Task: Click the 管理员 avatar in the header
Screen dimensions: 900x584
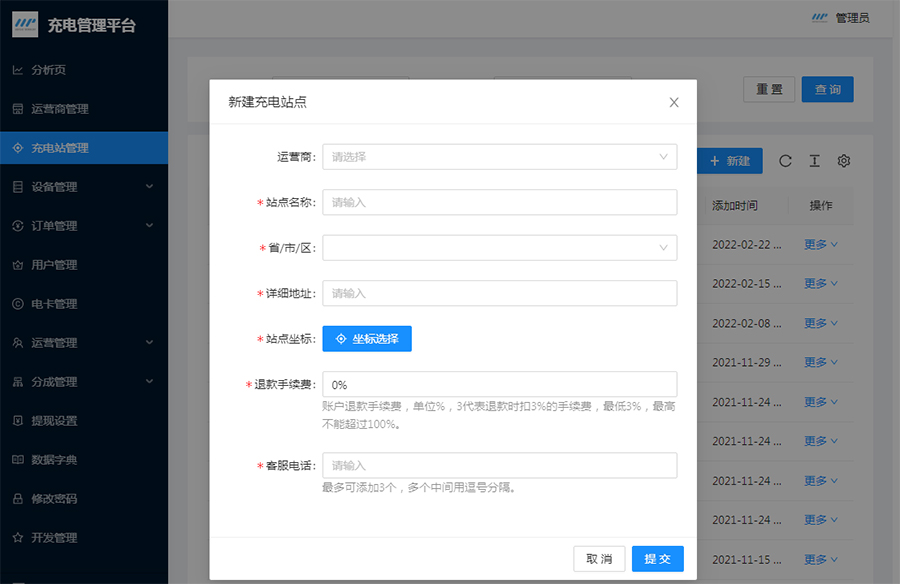Action: tap(820, 18)
